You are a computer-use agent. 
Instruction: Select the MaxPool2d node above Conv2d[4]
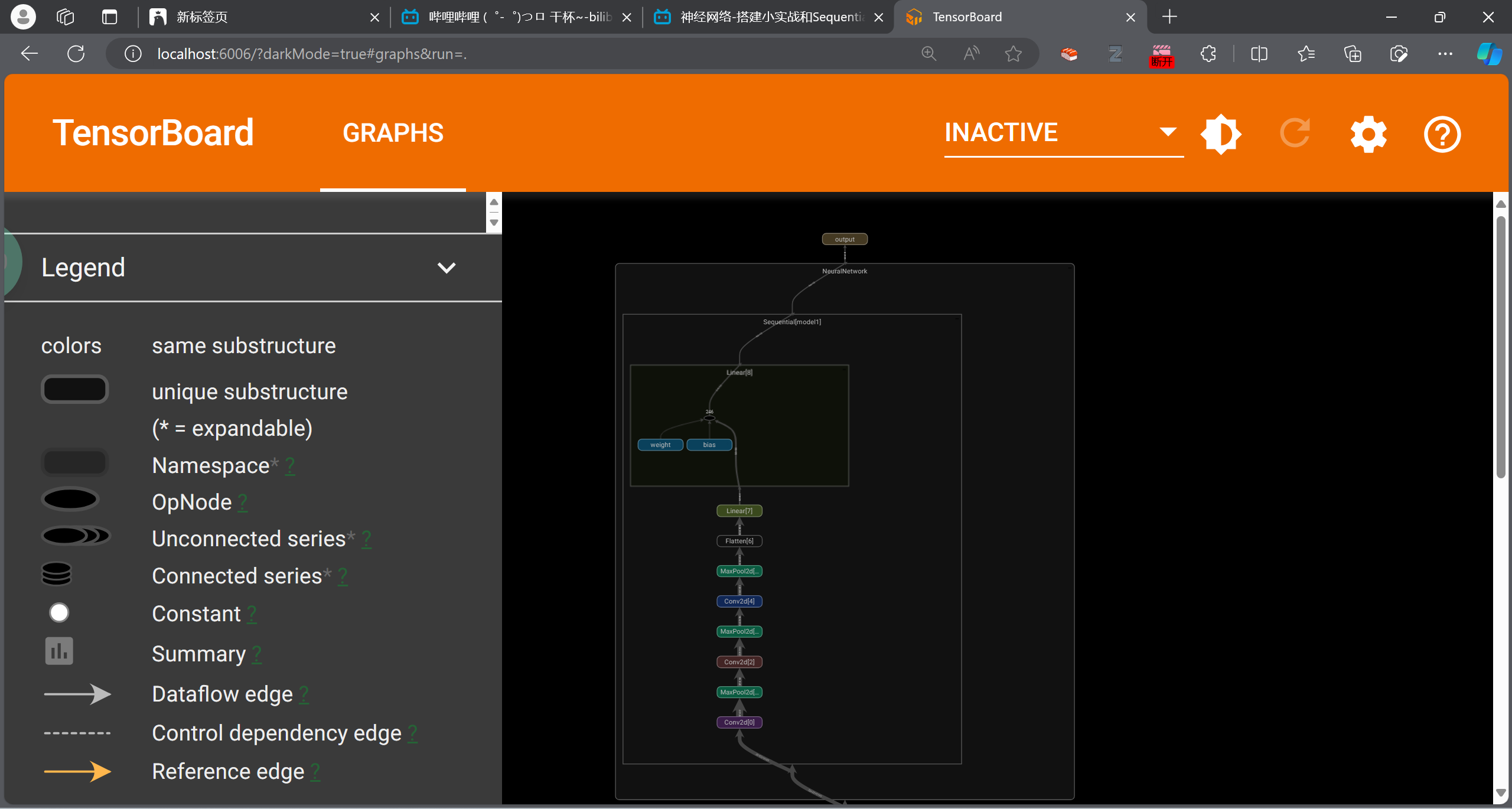coord(739,571)
